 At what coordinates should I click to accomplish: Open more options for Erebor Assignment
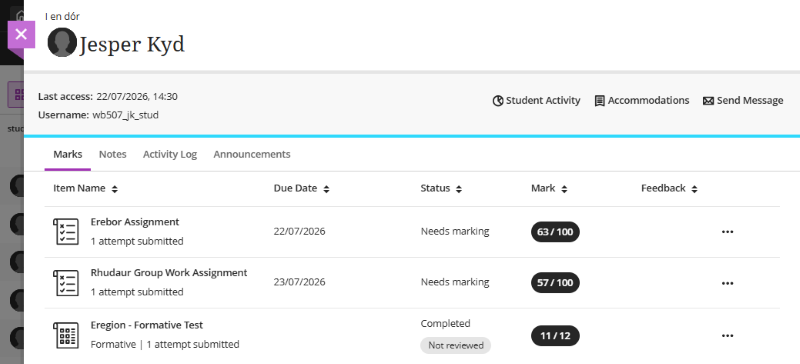tap(728, 232)
